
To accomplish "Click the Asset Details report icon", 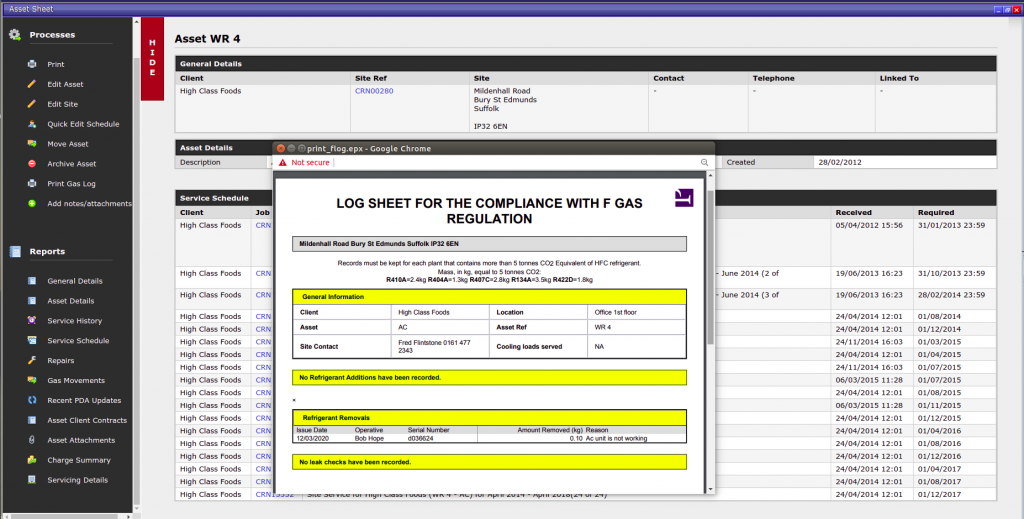I will (x=32, y=301).
